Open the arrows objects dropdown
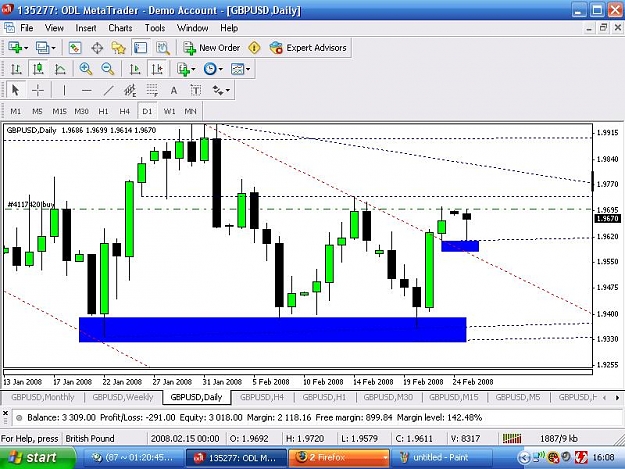This screenshot has width=625, height=469. coord(221,90)
